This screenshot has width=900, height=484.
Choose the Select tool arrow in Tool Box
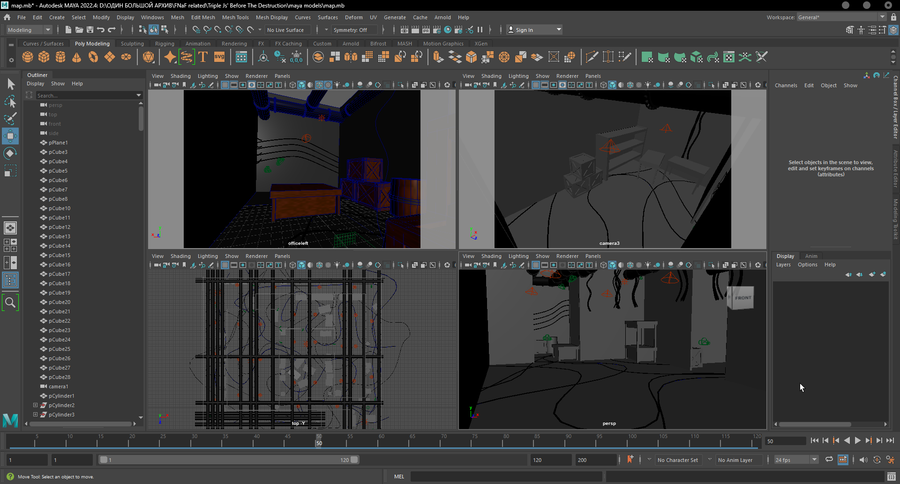click(10, 84)
